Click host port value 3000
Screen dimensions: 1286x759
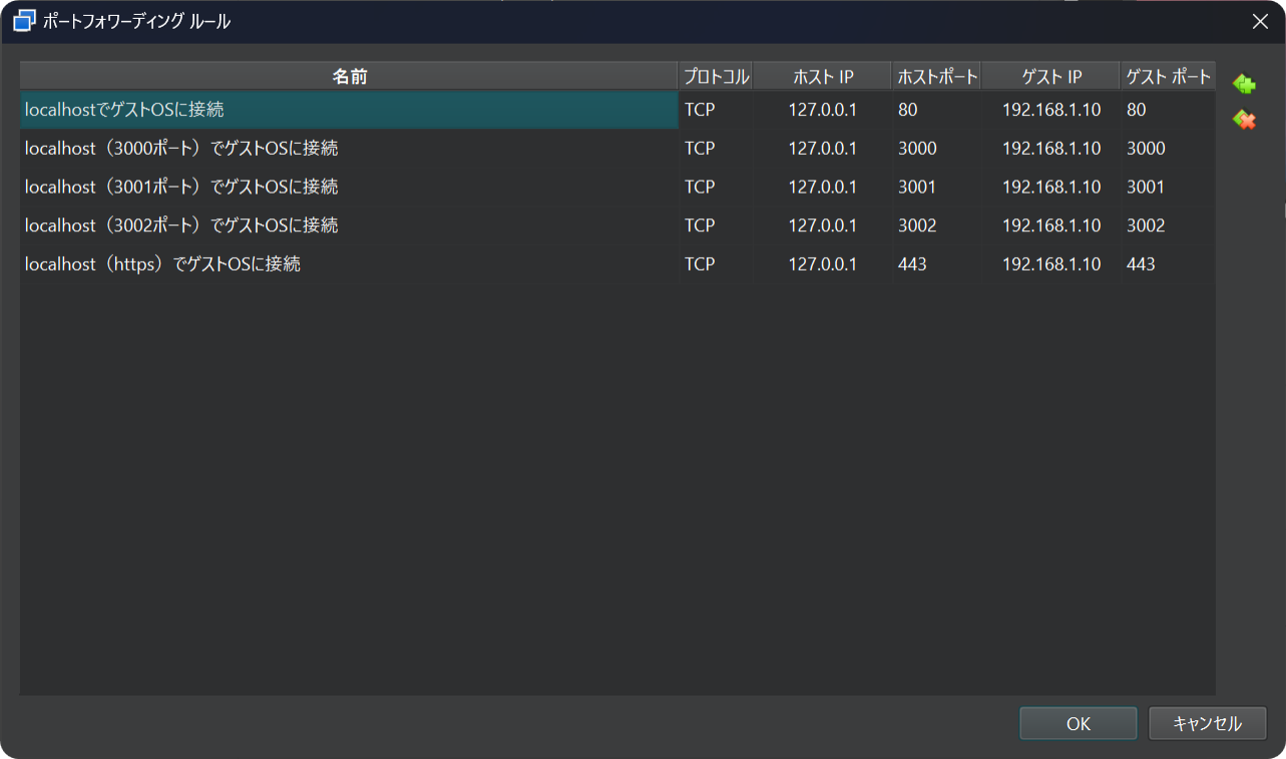click(917, 148)
